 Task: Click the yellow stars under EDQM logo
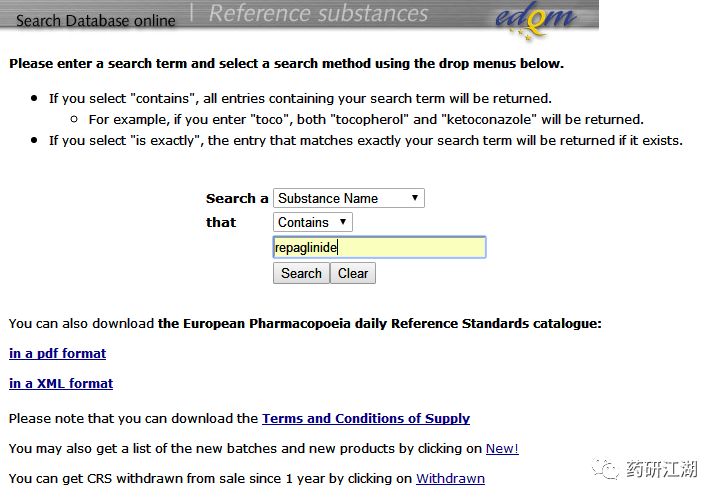tap(524, 34)
